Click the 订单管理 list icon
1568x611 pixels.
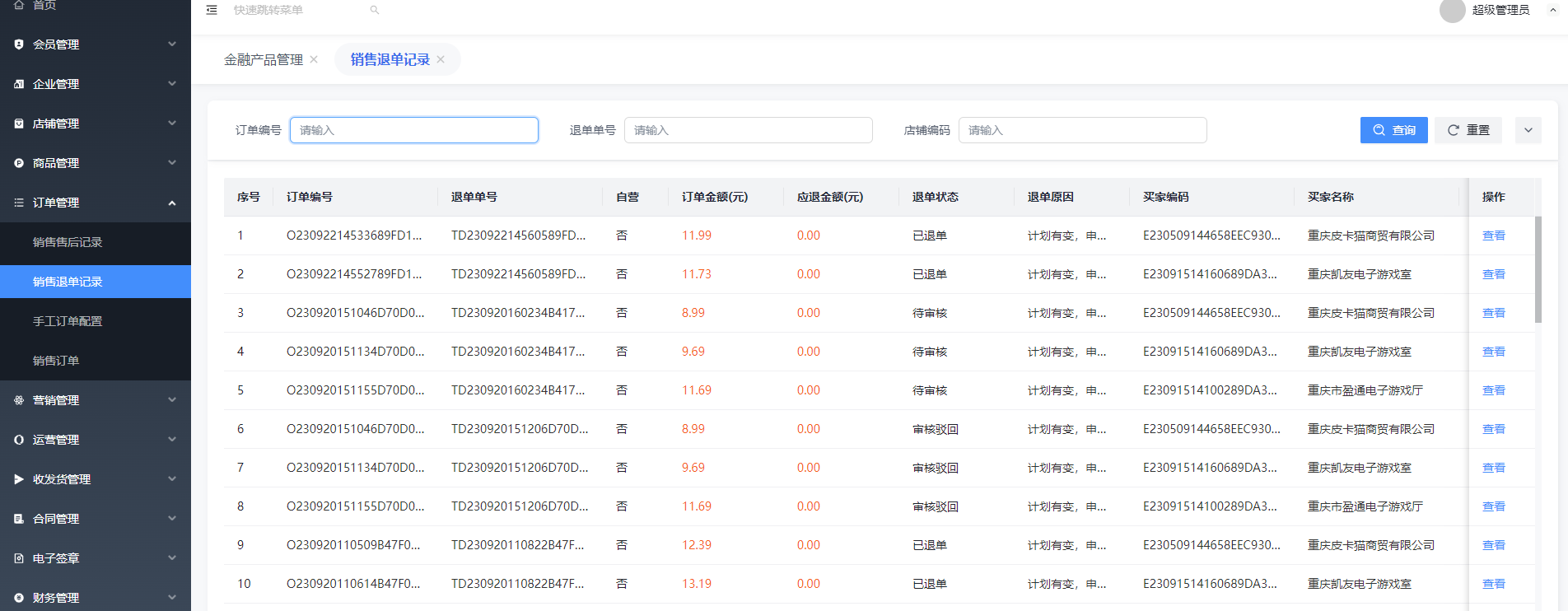pyautogui.click(x=19, y=203)
